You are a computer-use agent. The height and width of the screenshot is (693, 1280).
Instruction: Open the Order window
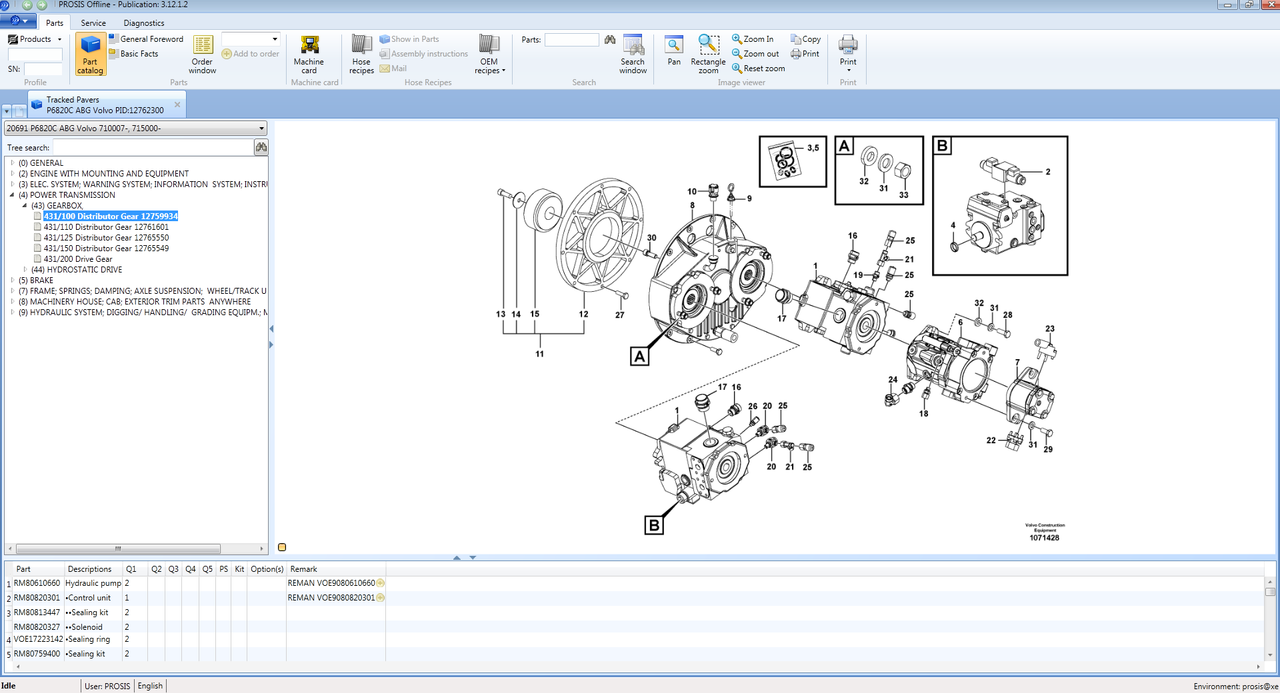tap(202, 54)
